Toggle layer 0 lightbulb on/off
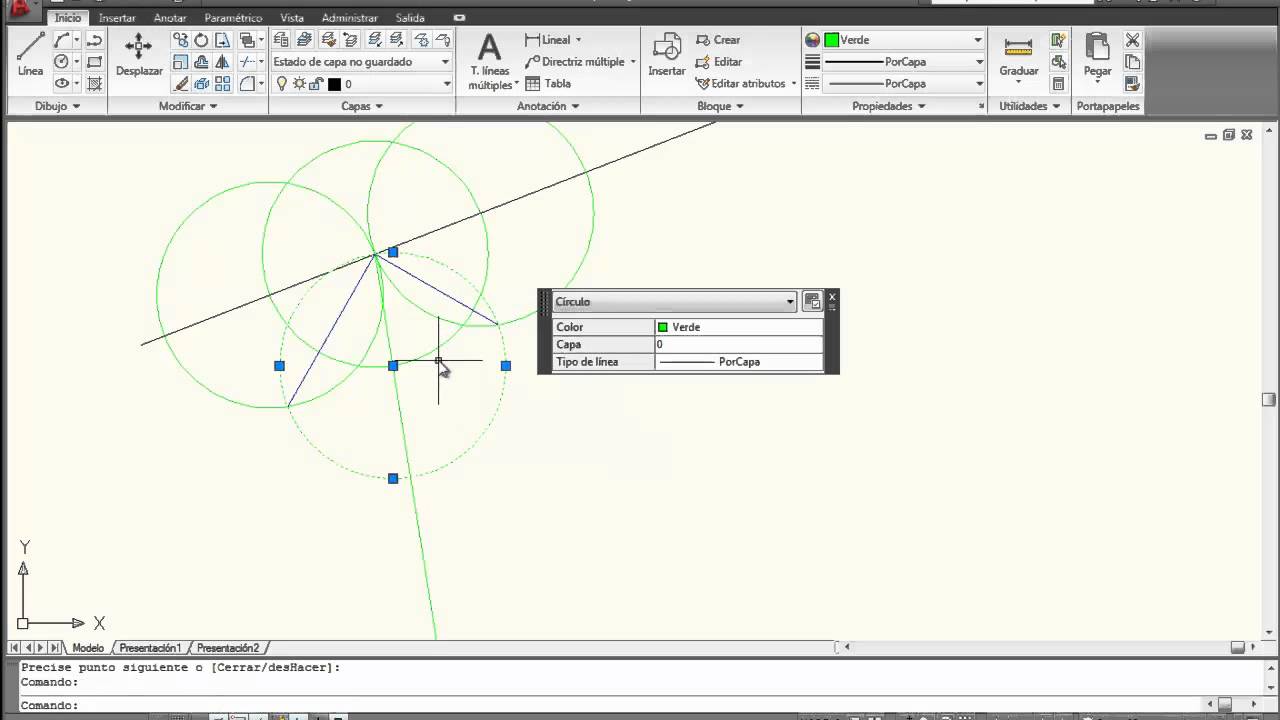Image resolution: width=1280 pixels, height=720 pixels. [282, 84]
